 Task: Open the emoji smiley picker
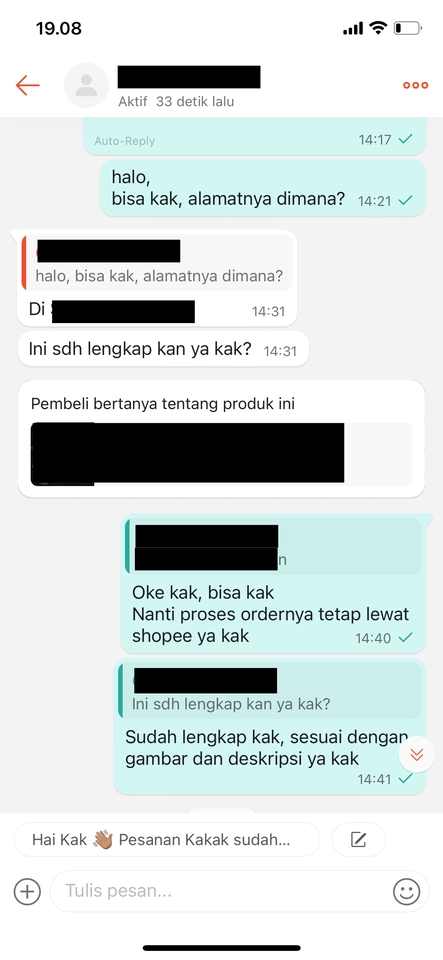(406, 891)
